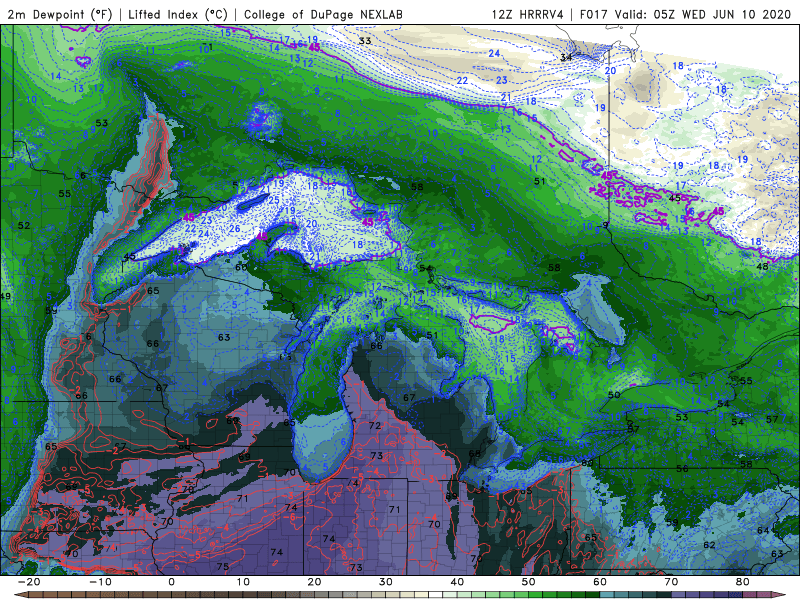Click the '-20' color bar label
Viewport: 800px width, 600px height.
click(29, 582)
